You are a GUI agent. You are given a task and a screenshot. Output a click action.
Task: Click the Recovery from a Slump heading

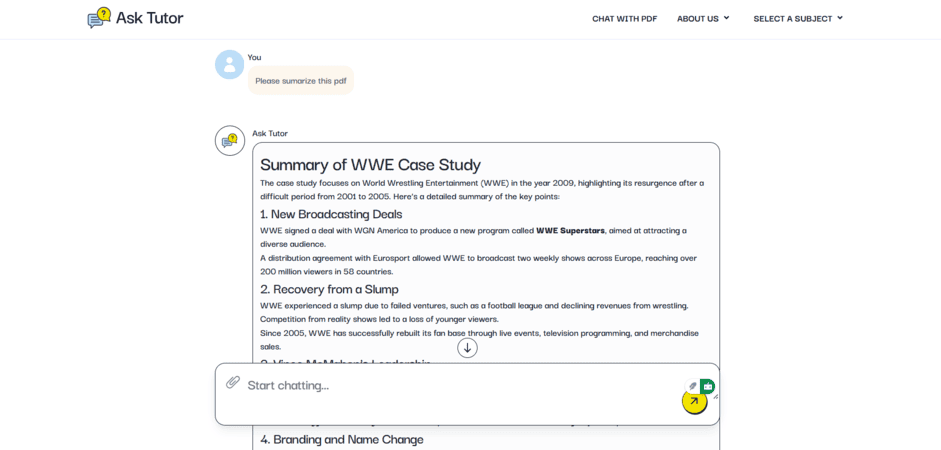coord(329,289)
